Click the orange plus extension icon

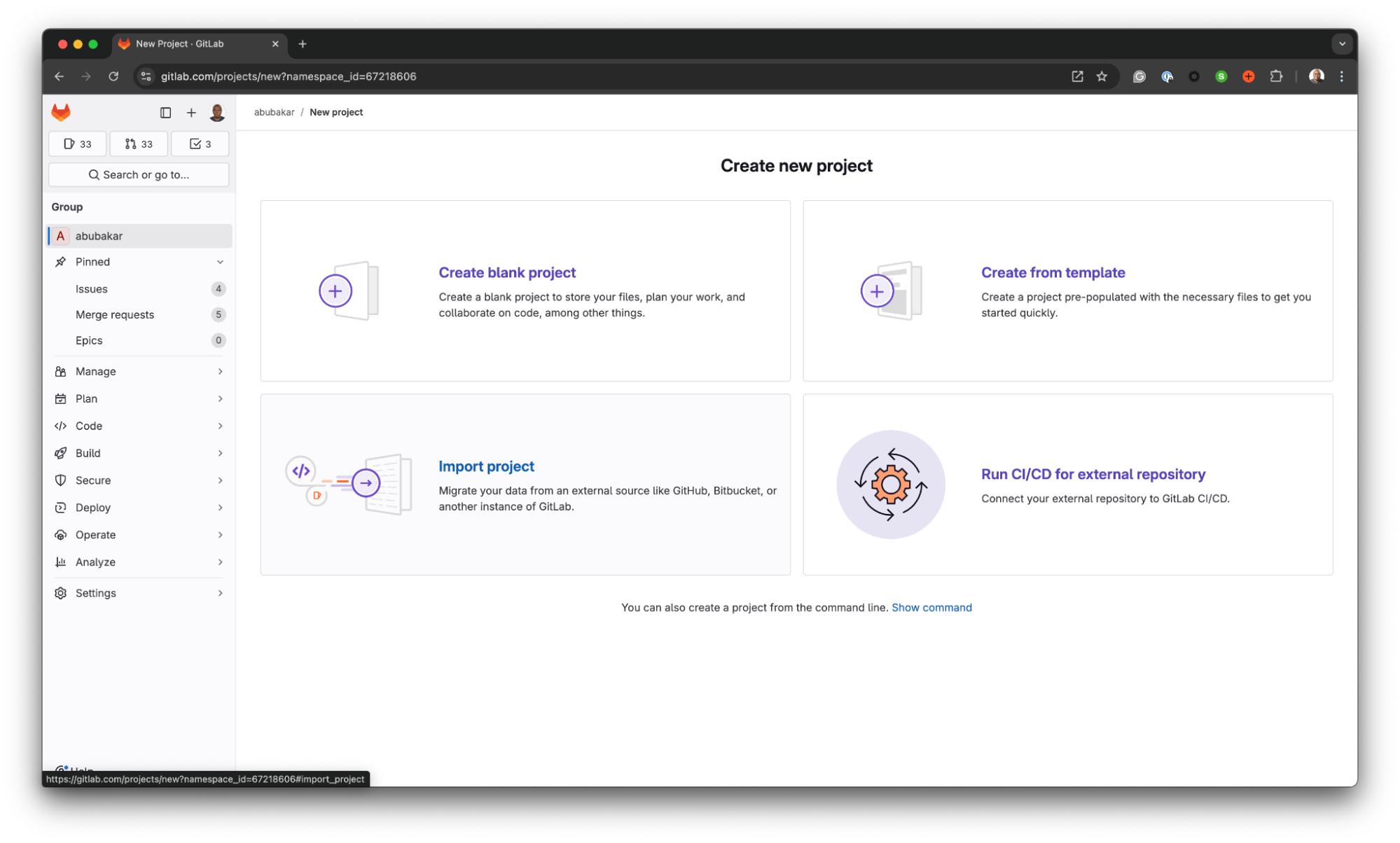(x=1249, y=76)
